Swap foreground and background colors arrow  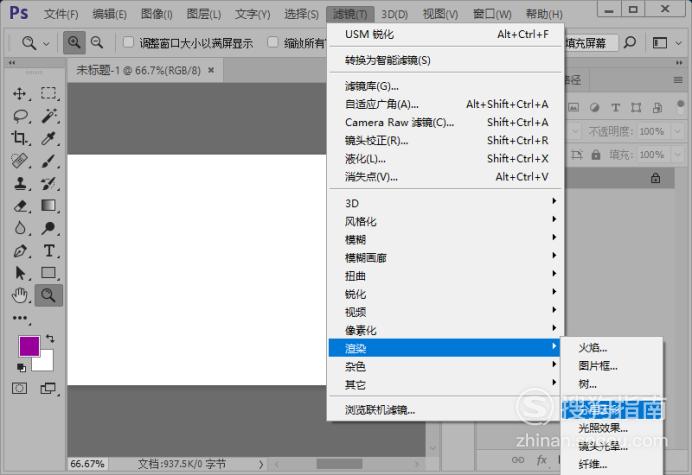coord(50,339)
